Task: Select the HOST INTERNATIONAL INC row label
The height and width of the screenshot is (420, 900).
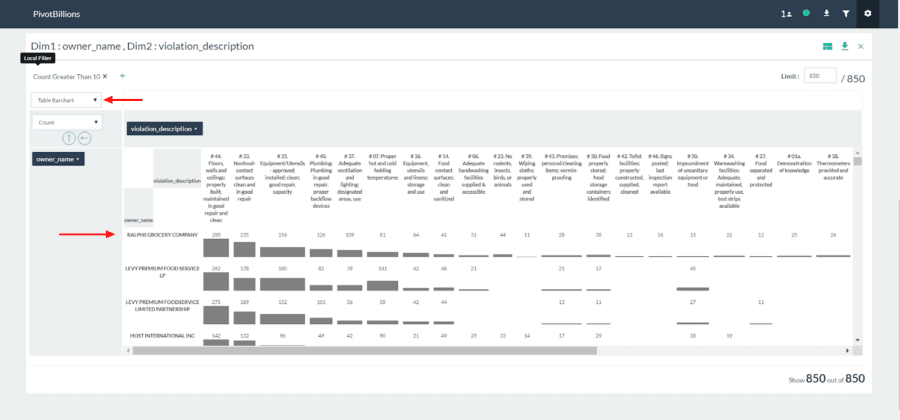Action: tap(162, 336)
